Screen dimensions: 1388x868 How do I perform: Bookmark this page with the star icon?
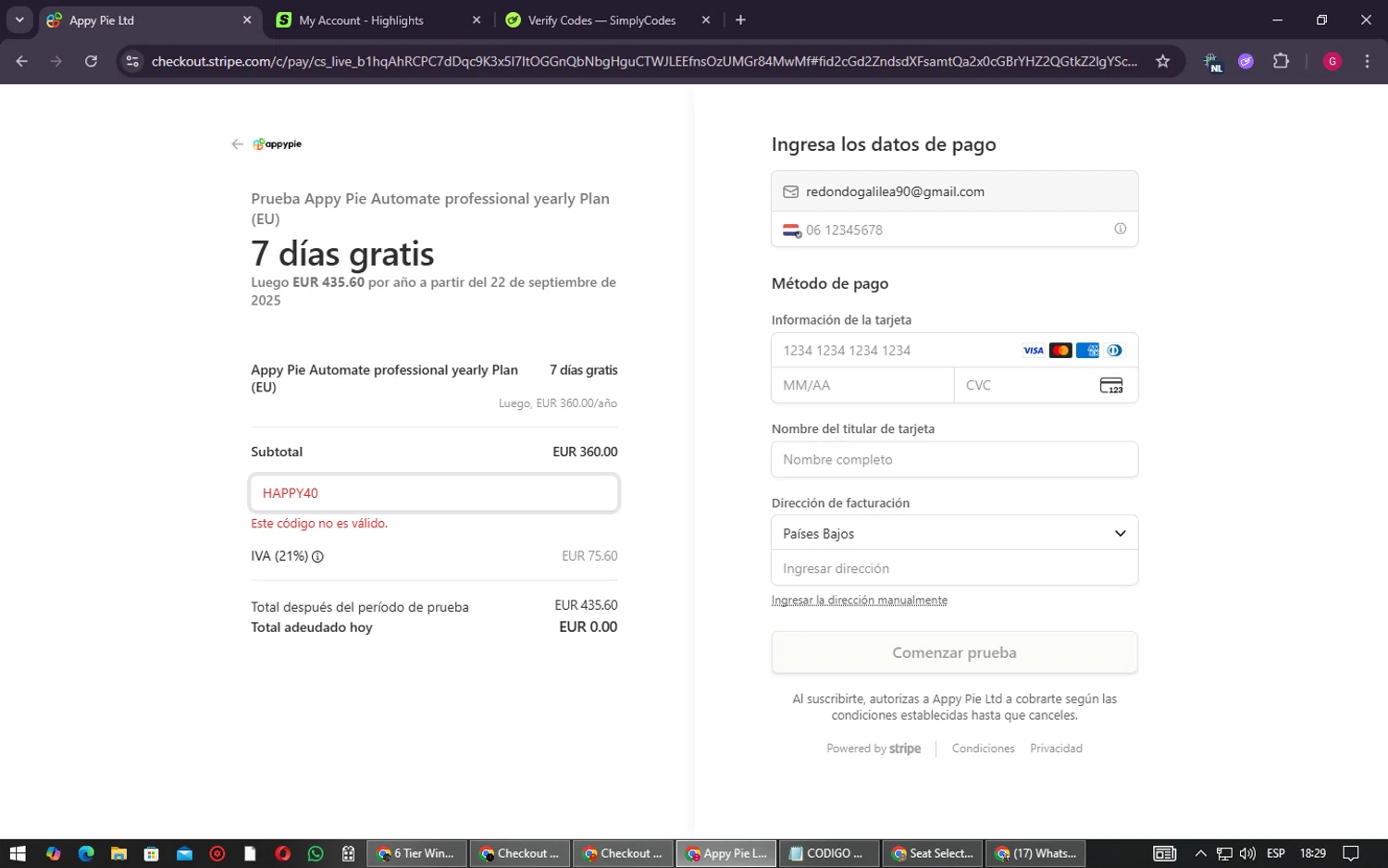[x=1163, y=62]
